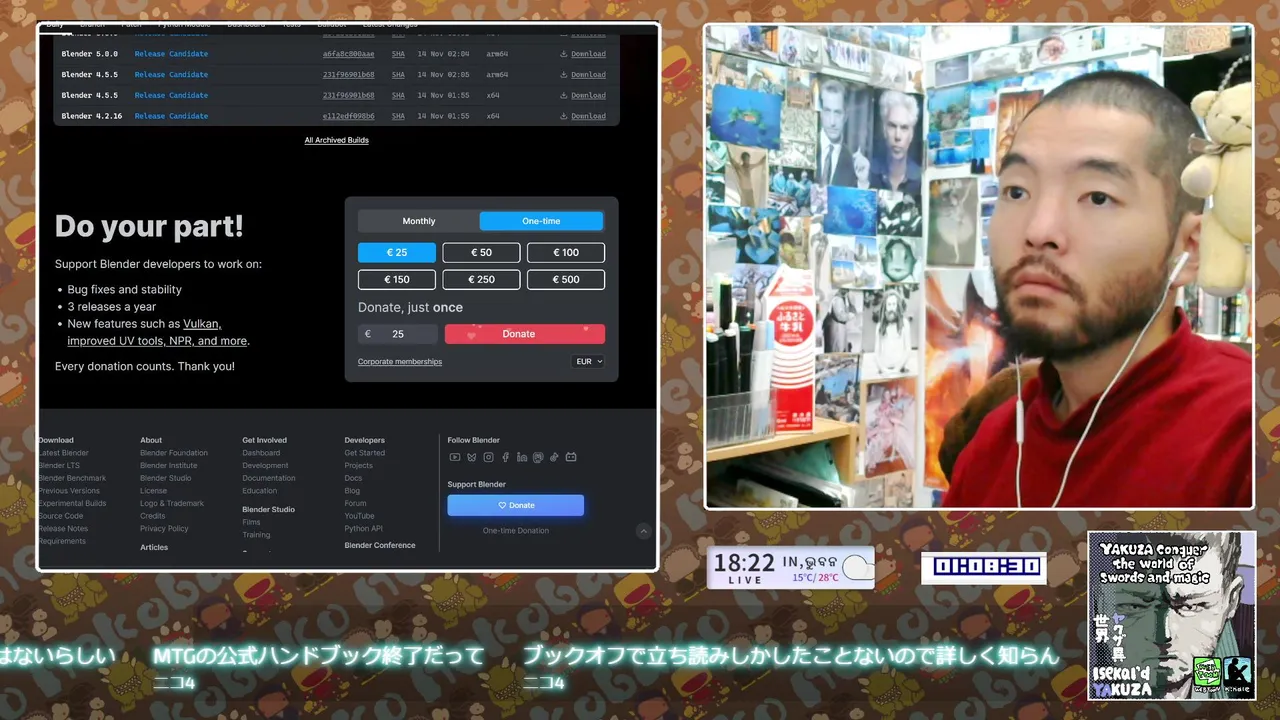Image resolution: width=1280 pixels, height=720 pixels.
Task: Open Blender Studio link under About
Action: pyautogui.click(x=166, y=478)
